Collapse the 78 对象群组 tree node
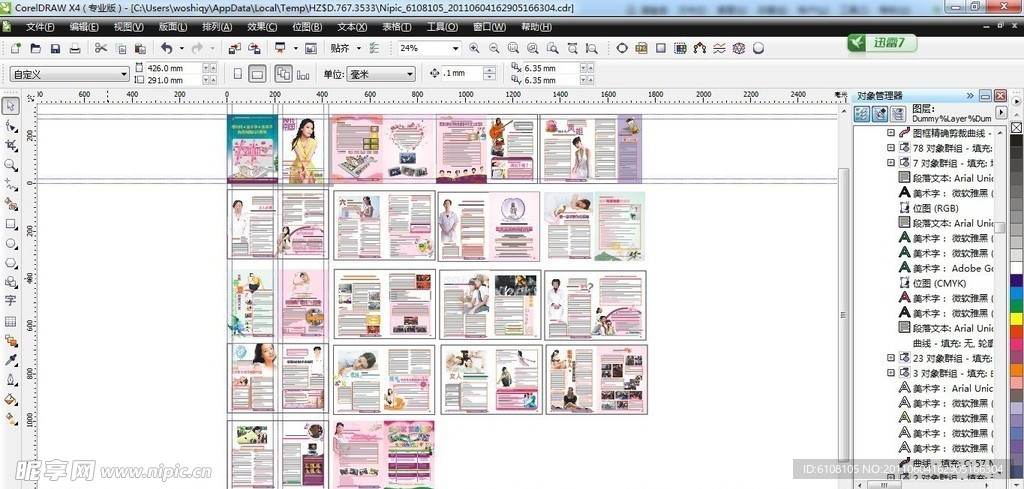This screenshot has width=1024, height=489. pyautogui.click(x=891, y=148)
